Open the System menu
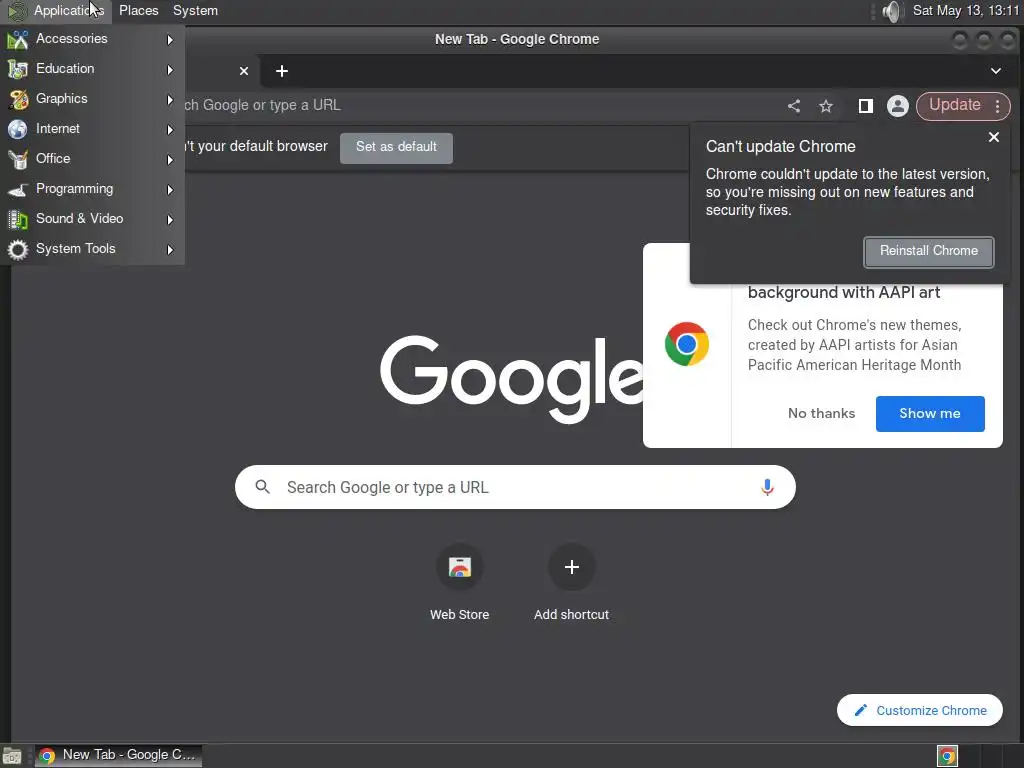The height and width of the screenshot is (768, 1024). tap(195, 11)
